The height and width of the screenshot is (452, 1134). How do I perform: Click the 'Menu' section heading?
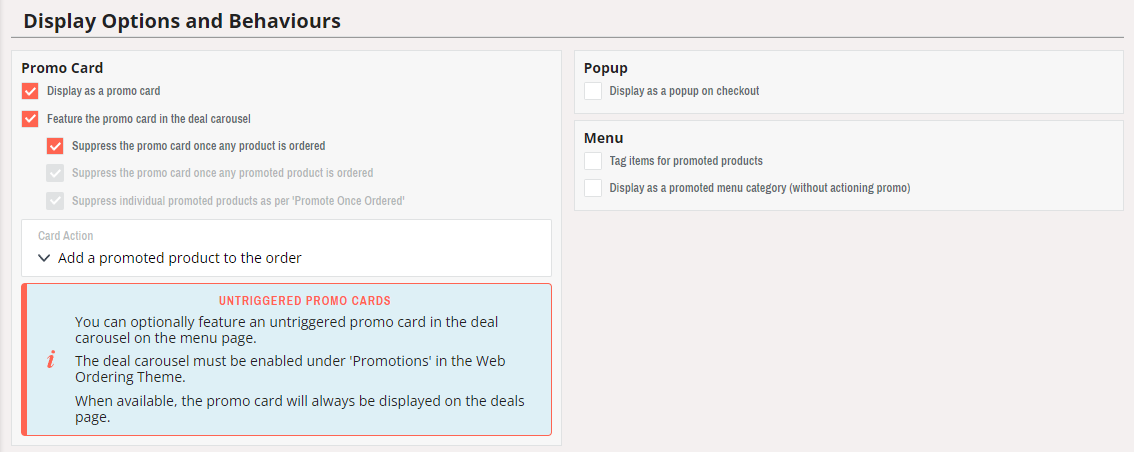tap(604, 138)
